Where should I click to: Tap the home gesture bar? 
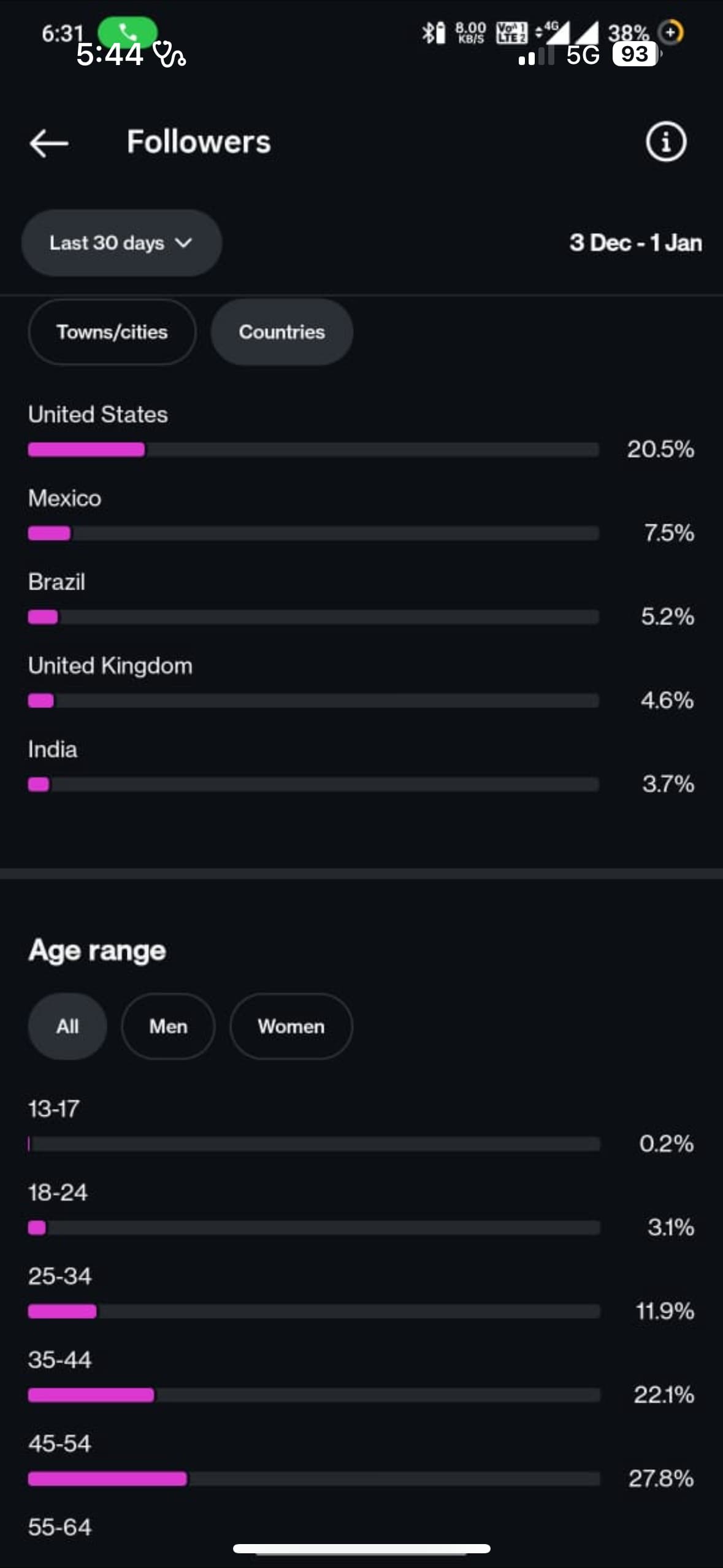click(x=361, y=1549)
